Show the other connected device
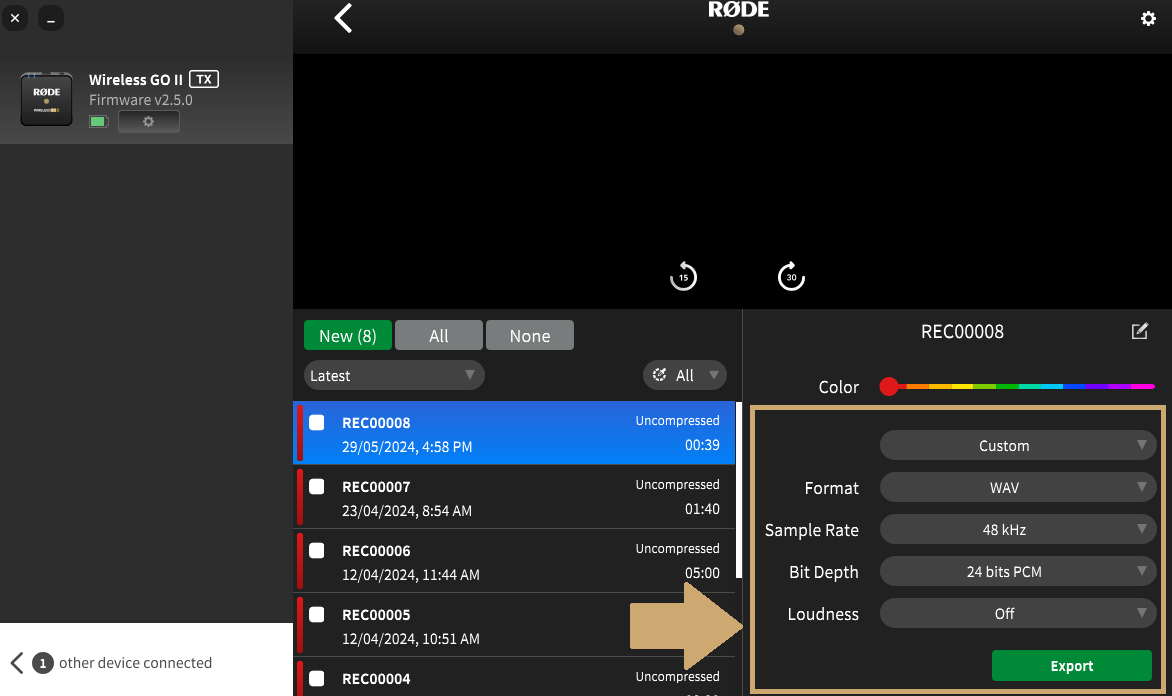 pos(113,662)
